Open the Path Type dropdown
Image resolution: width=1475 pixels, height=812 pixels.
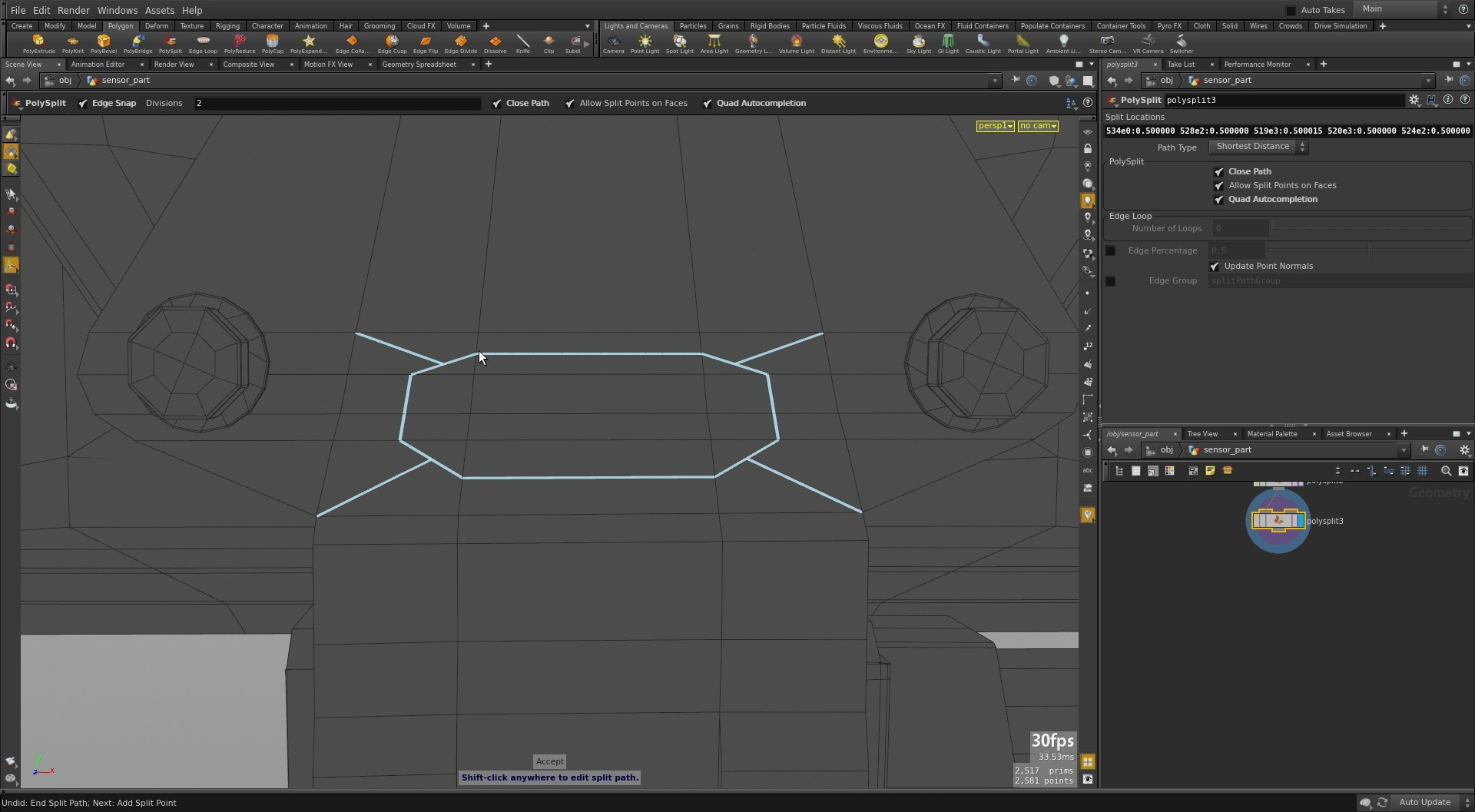(x=1258, y=147)
